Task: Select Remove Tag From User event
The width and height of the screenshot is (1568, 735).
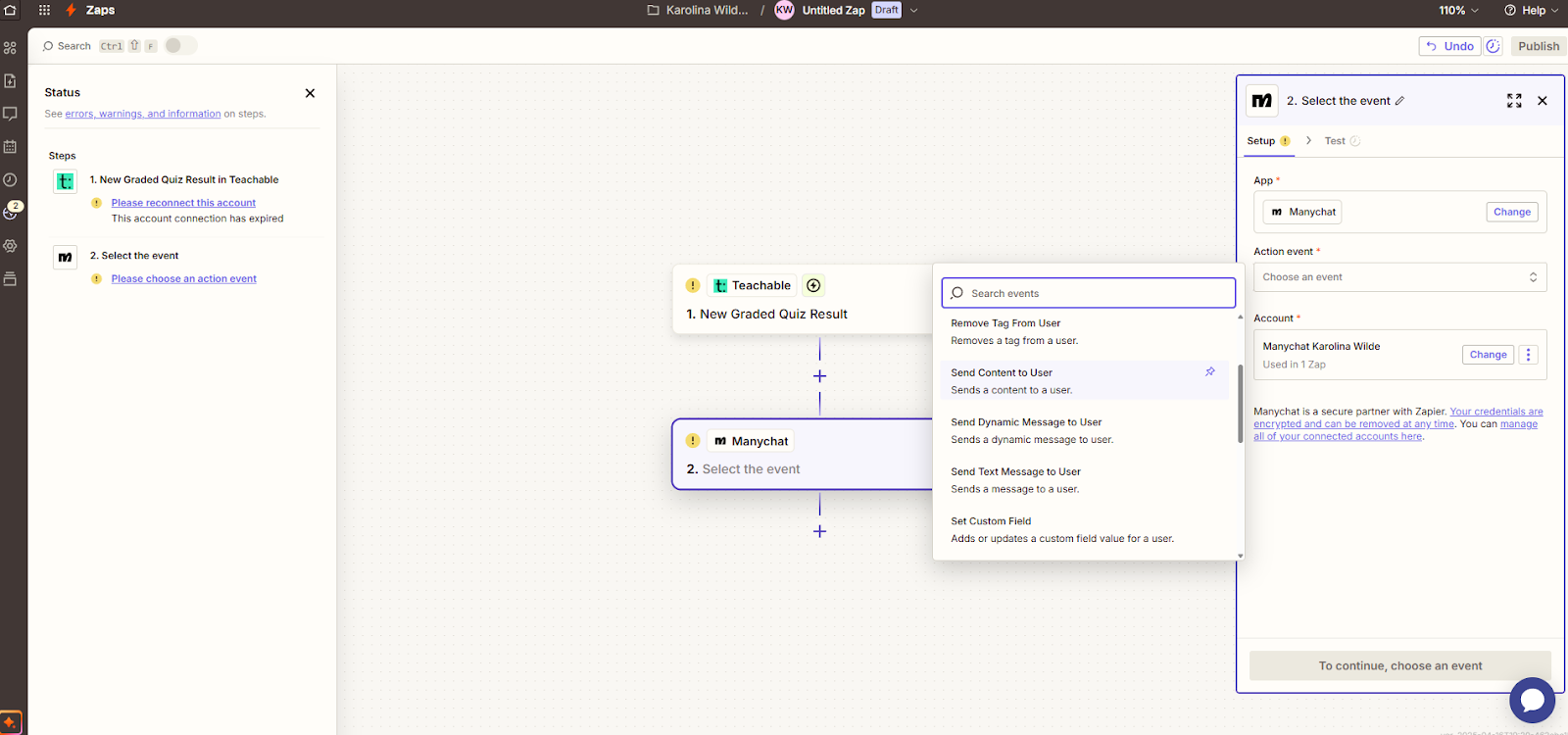Action: [x=1085, y=331]
